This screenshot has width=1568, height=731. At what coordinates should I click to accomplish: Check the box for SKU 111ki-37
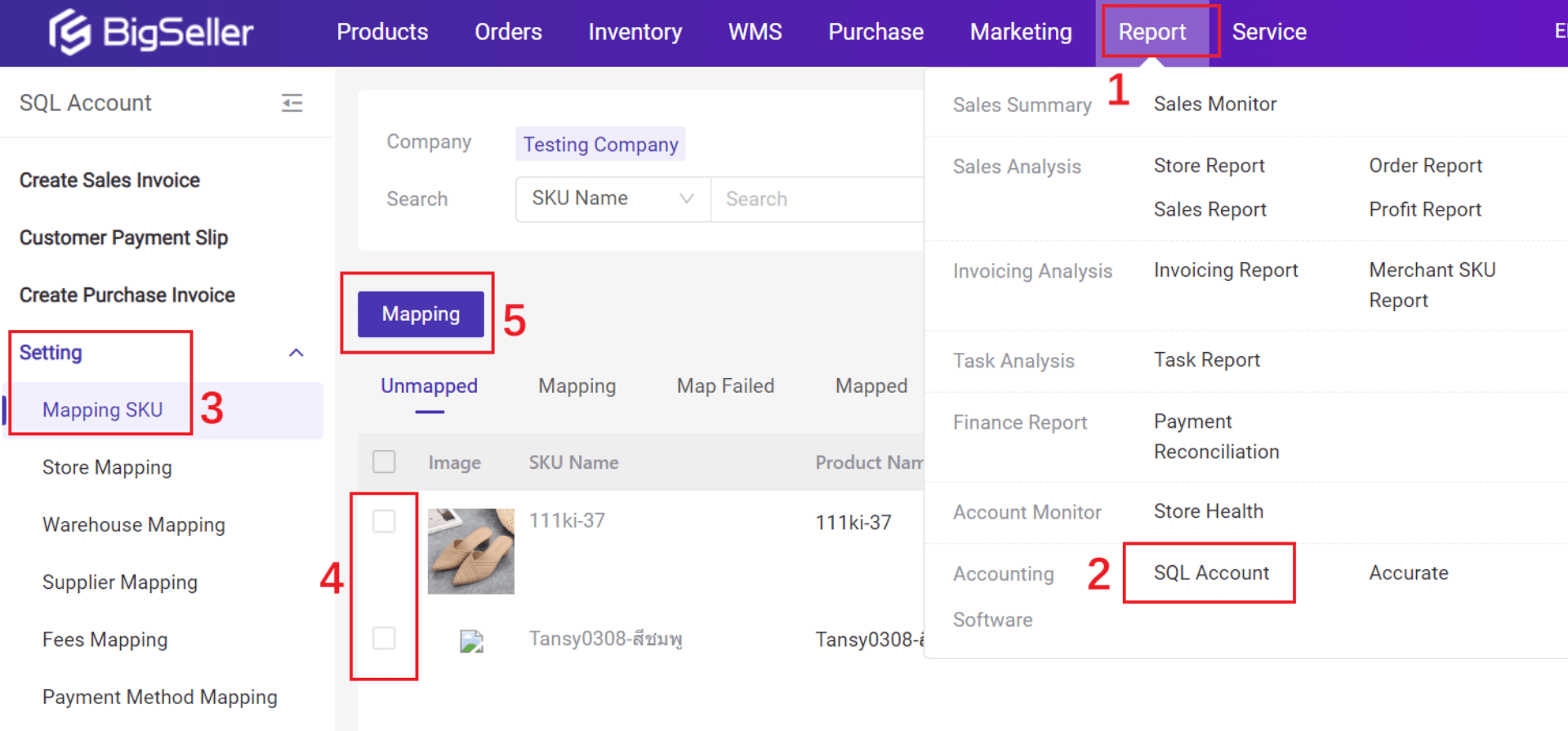click(x=384, y=521)
